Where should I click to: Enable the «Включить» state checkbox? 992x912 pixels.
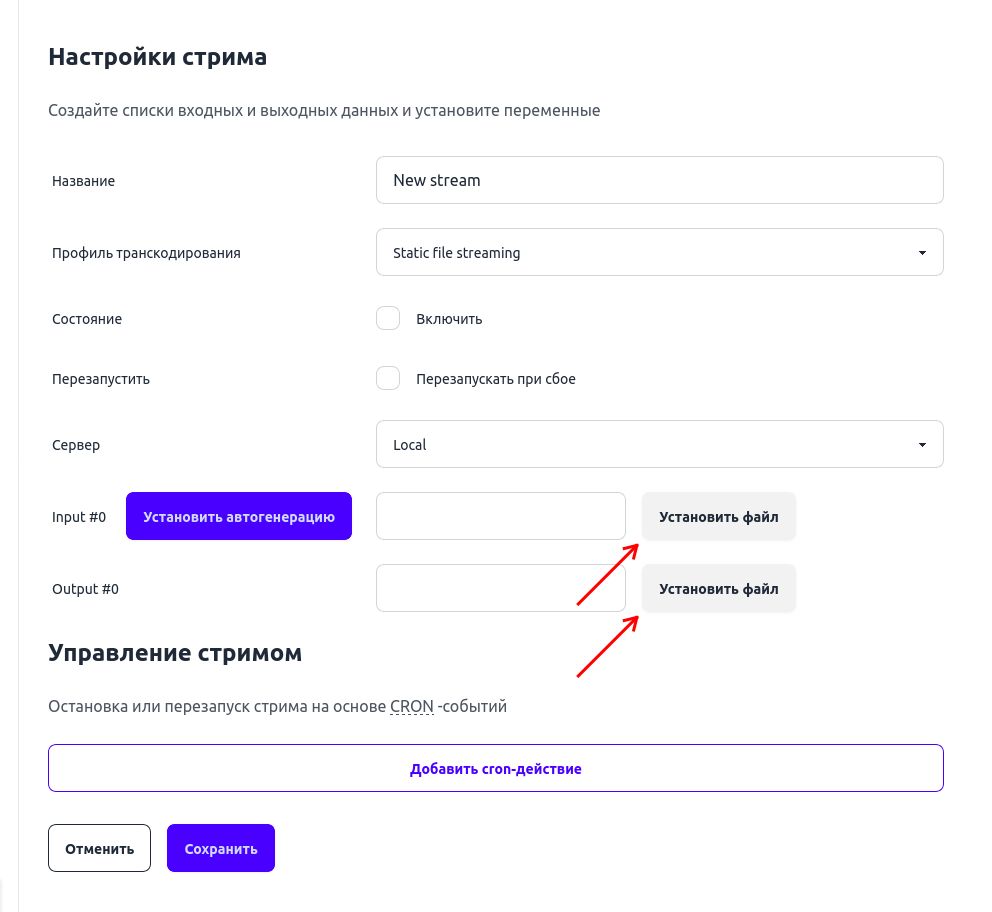(x=388, y=318)
